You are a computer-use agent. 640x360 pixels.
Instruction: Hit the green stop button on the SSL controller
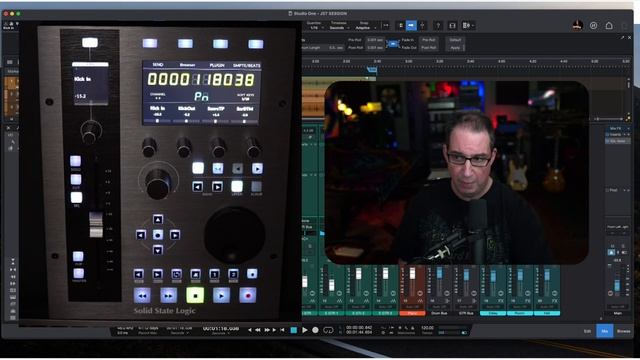coord(195,295)
